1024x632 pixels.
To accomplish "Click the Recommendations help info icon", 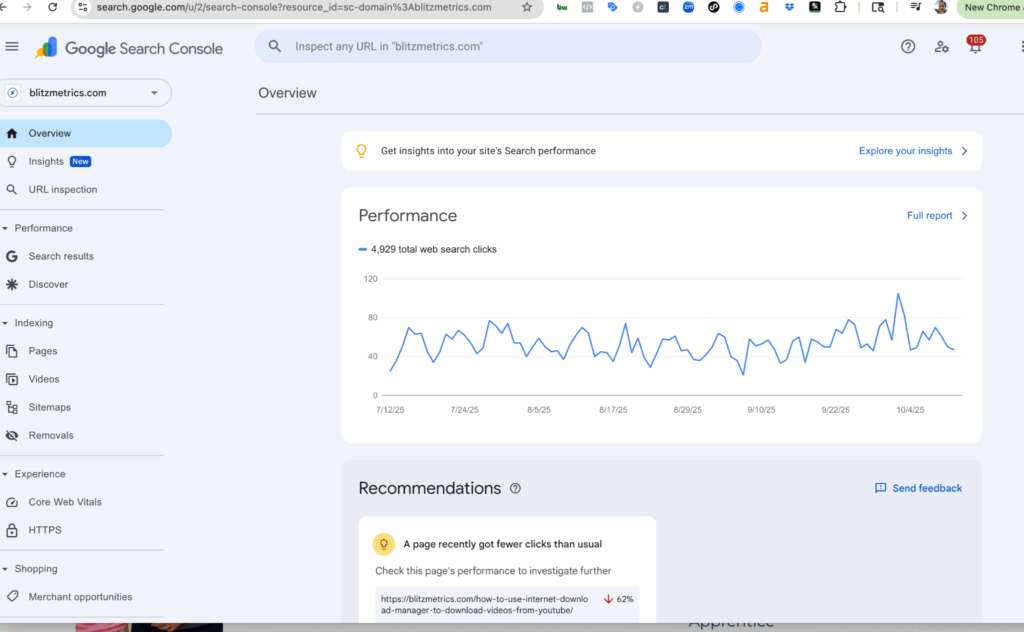I will point(516,489).
